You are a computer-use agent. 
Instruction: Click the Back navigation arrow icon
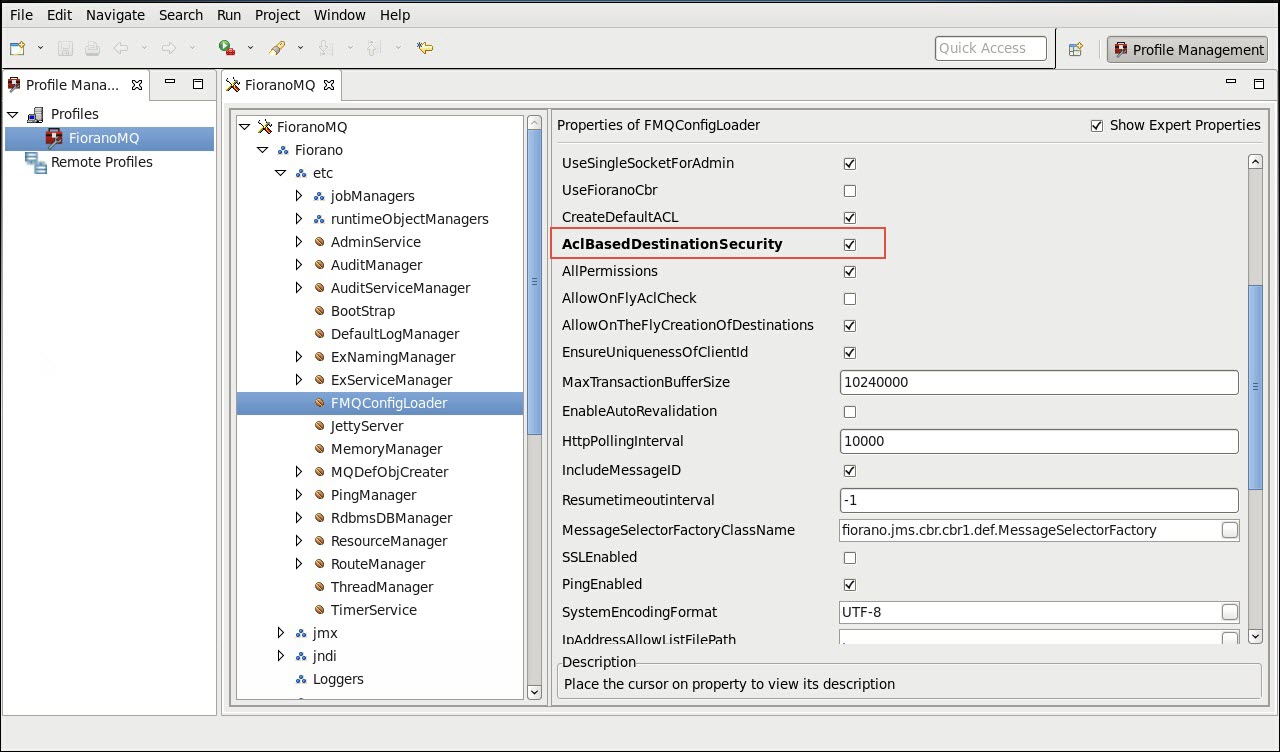coord(121,48)
